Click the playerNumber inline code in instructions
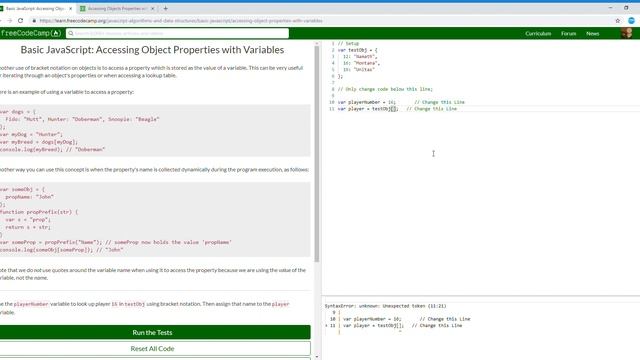Image resolution: width=640 pixels, height=360 pixels. tap(31, 304)
